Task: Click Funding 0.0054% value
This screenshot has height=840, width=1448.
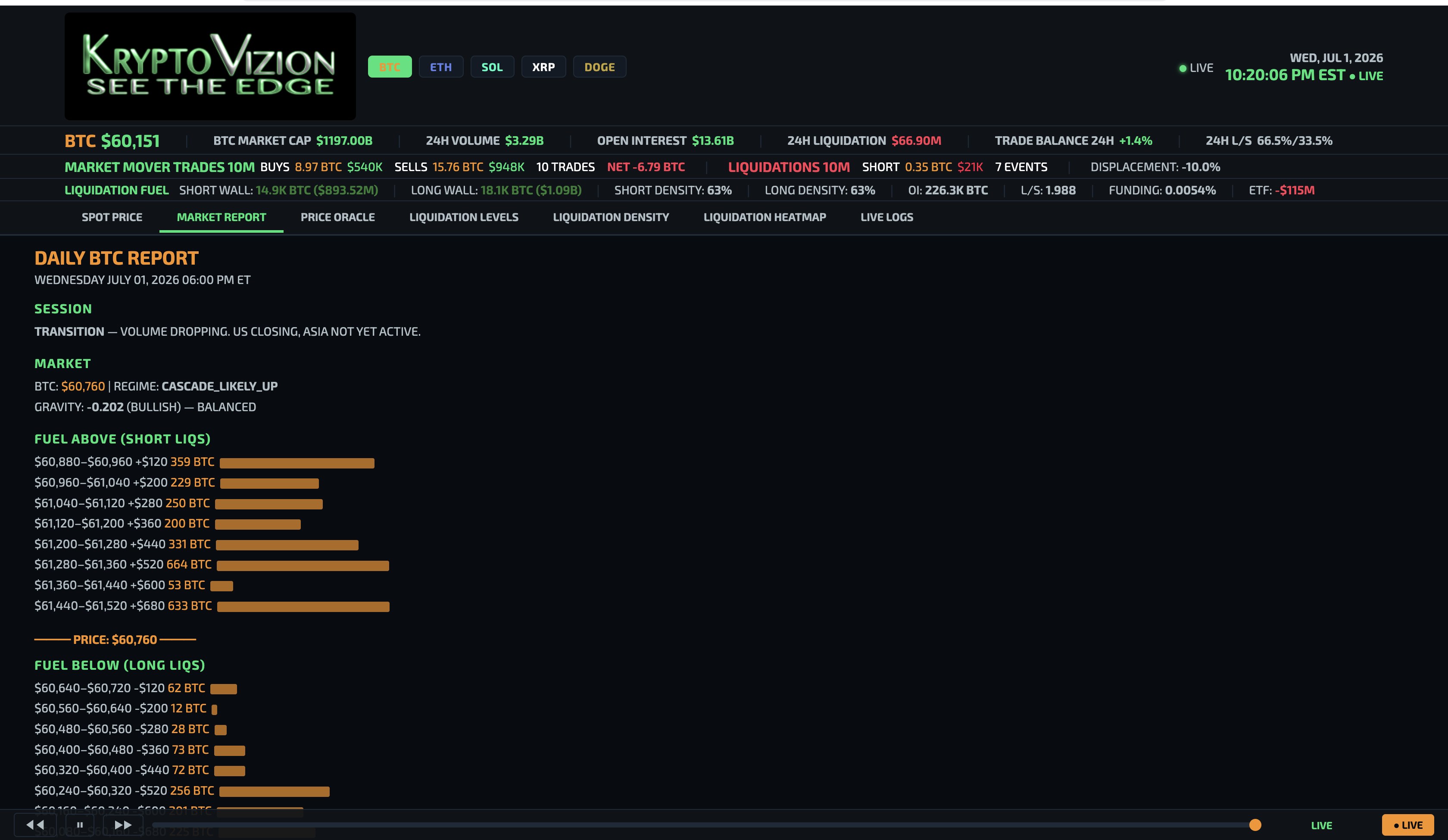Action: click(x=1190, y=190)
